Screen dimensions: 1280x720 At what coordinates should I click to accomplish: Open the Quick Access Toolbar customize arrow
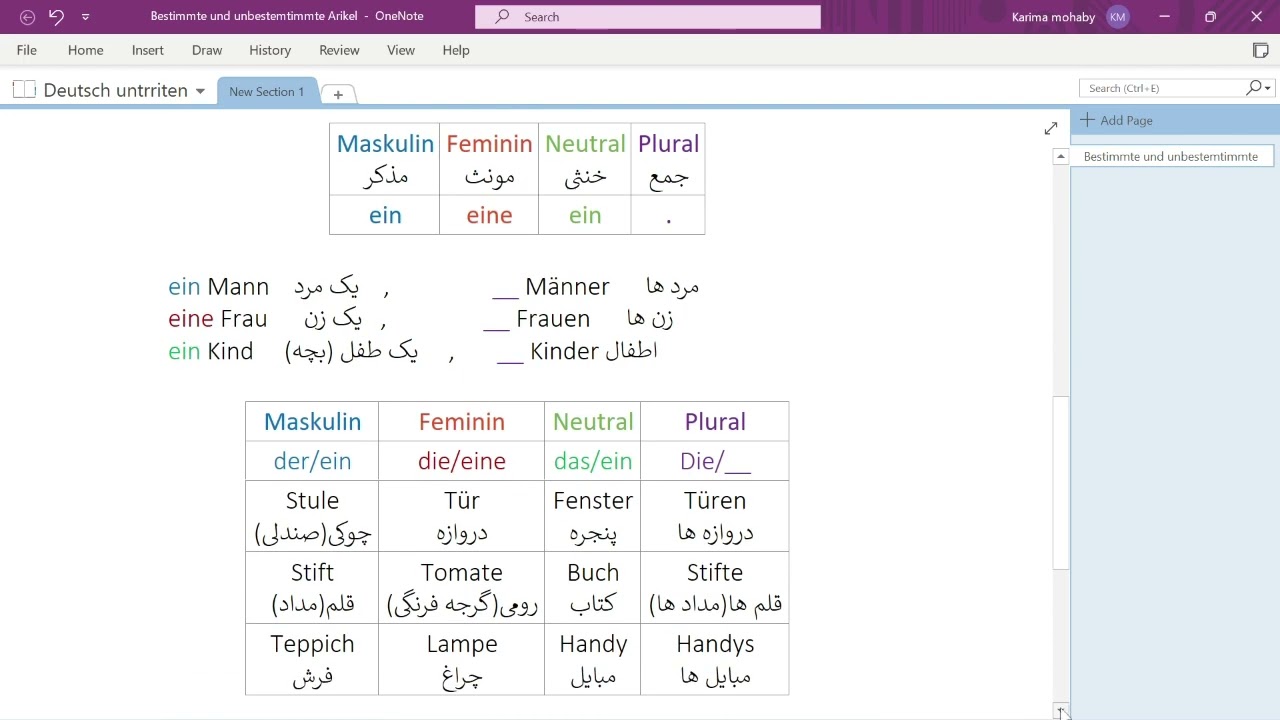(85, 17)
